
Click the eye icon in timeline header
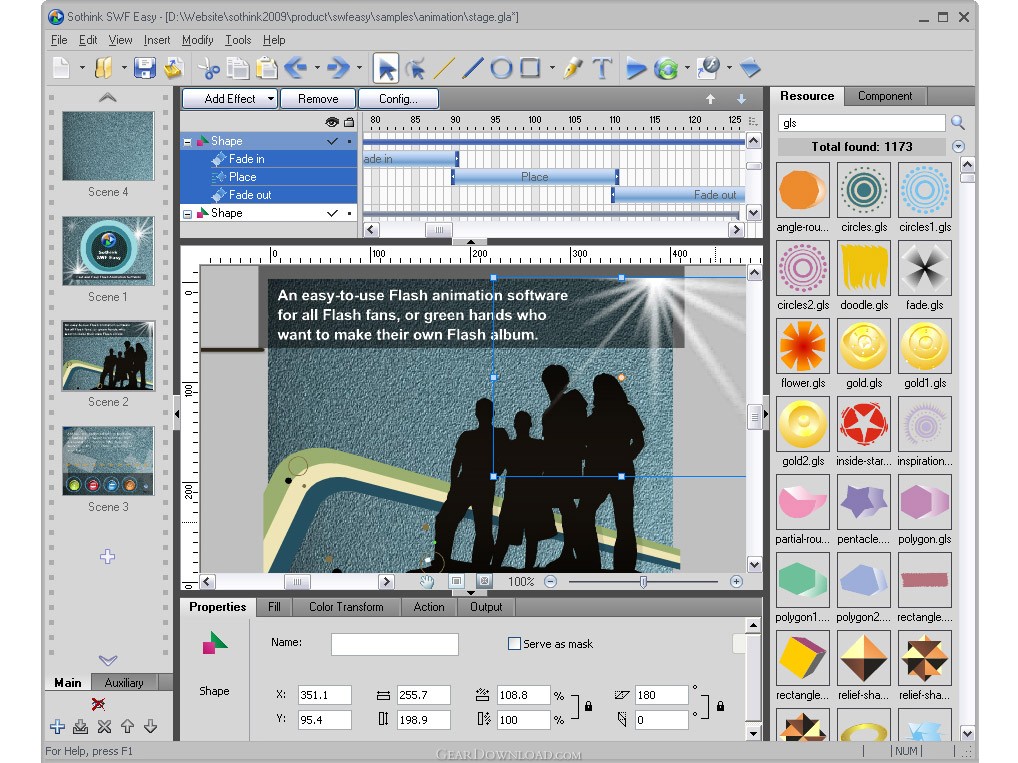(x=332, y=122)
